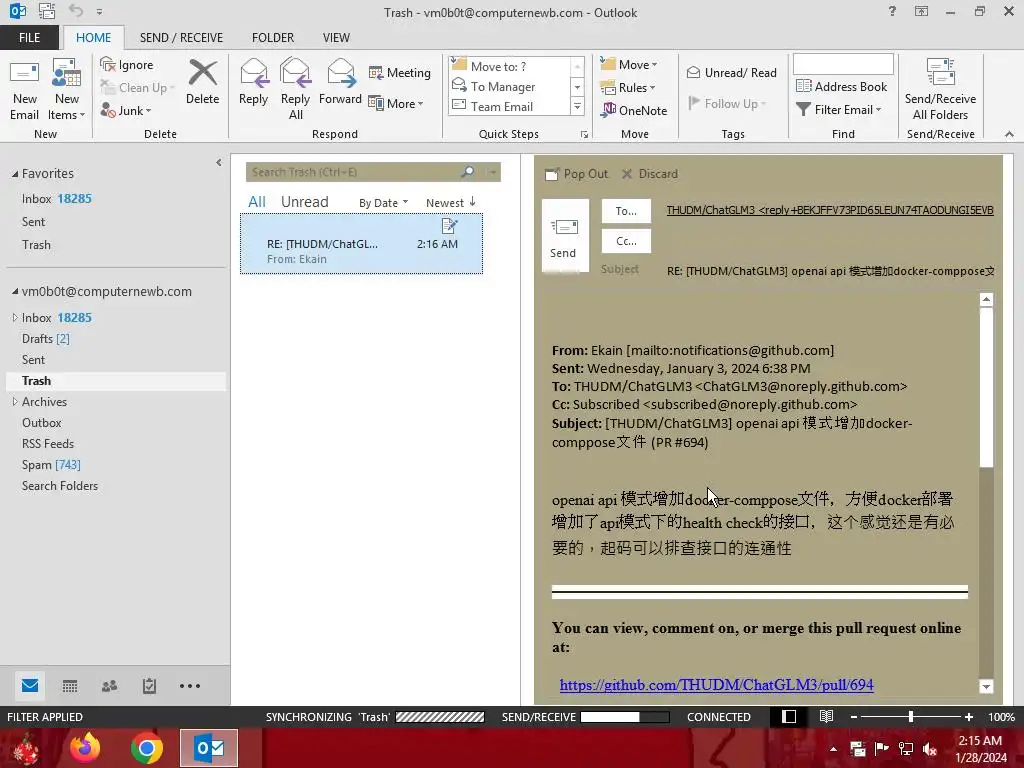Forward the selected email
The height and width of the screenshot is (768, 1024).
point(340,82)
